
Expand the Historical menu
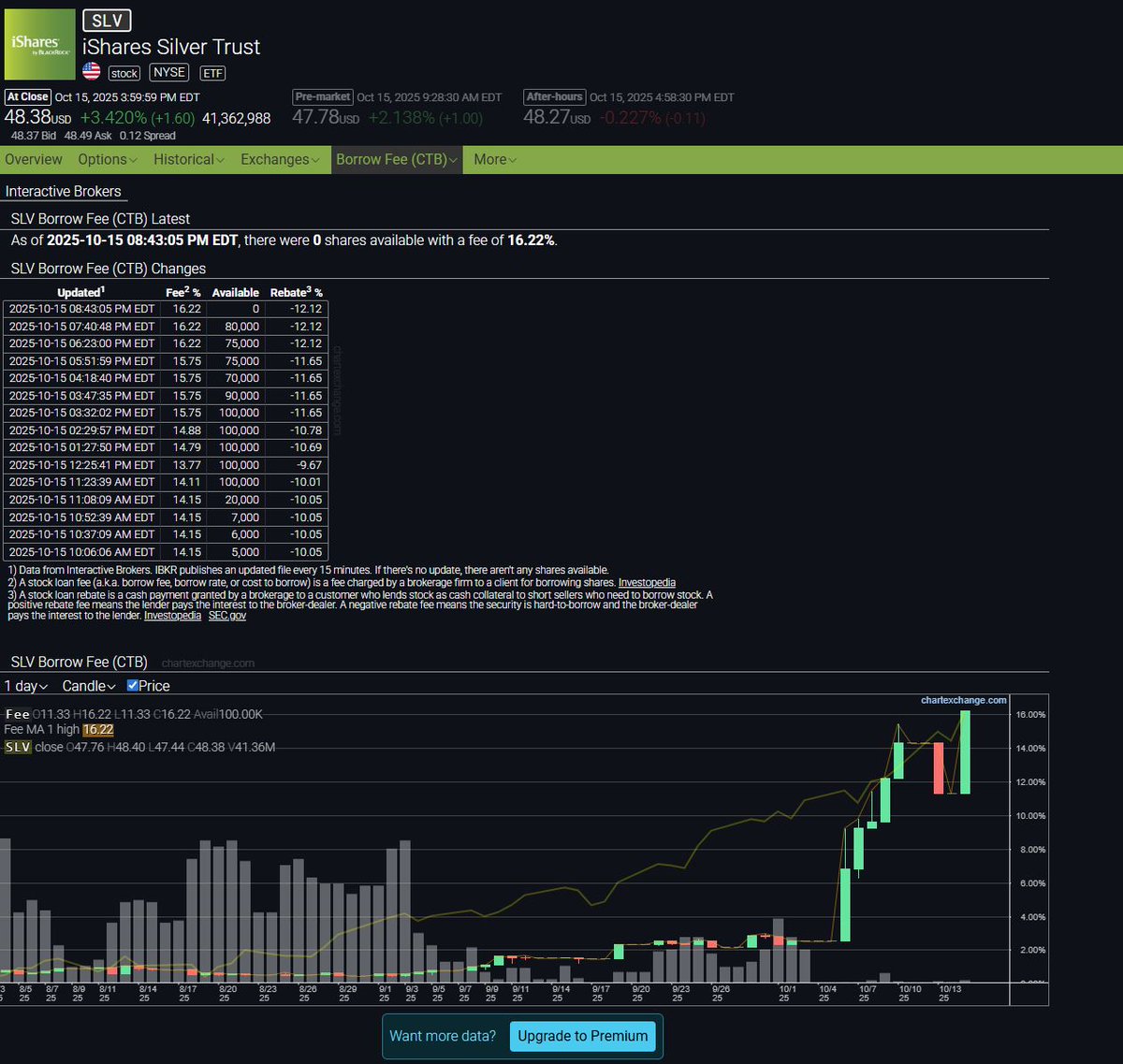click(189, 159)
